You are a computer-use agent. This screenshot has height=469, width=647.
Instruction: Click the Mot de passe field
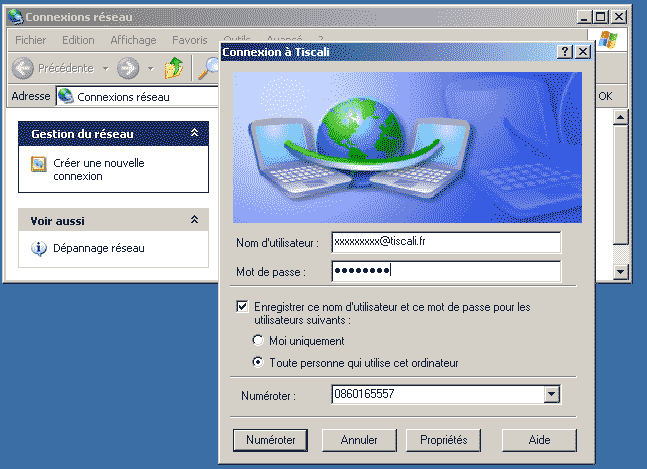446,271
